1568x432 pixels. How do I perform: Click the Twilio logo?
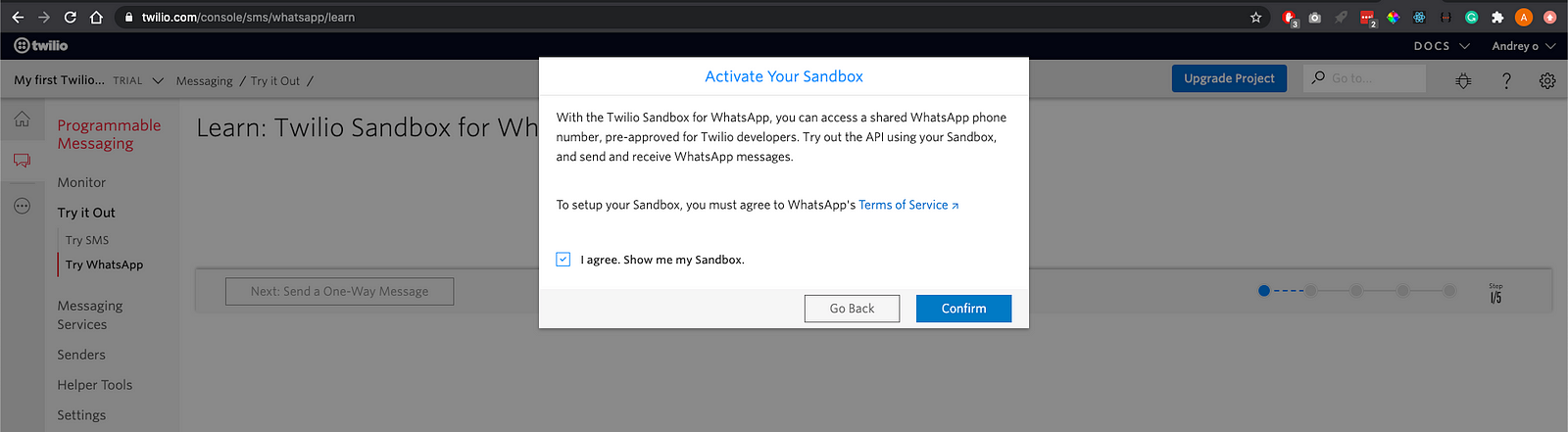(41, 45)
